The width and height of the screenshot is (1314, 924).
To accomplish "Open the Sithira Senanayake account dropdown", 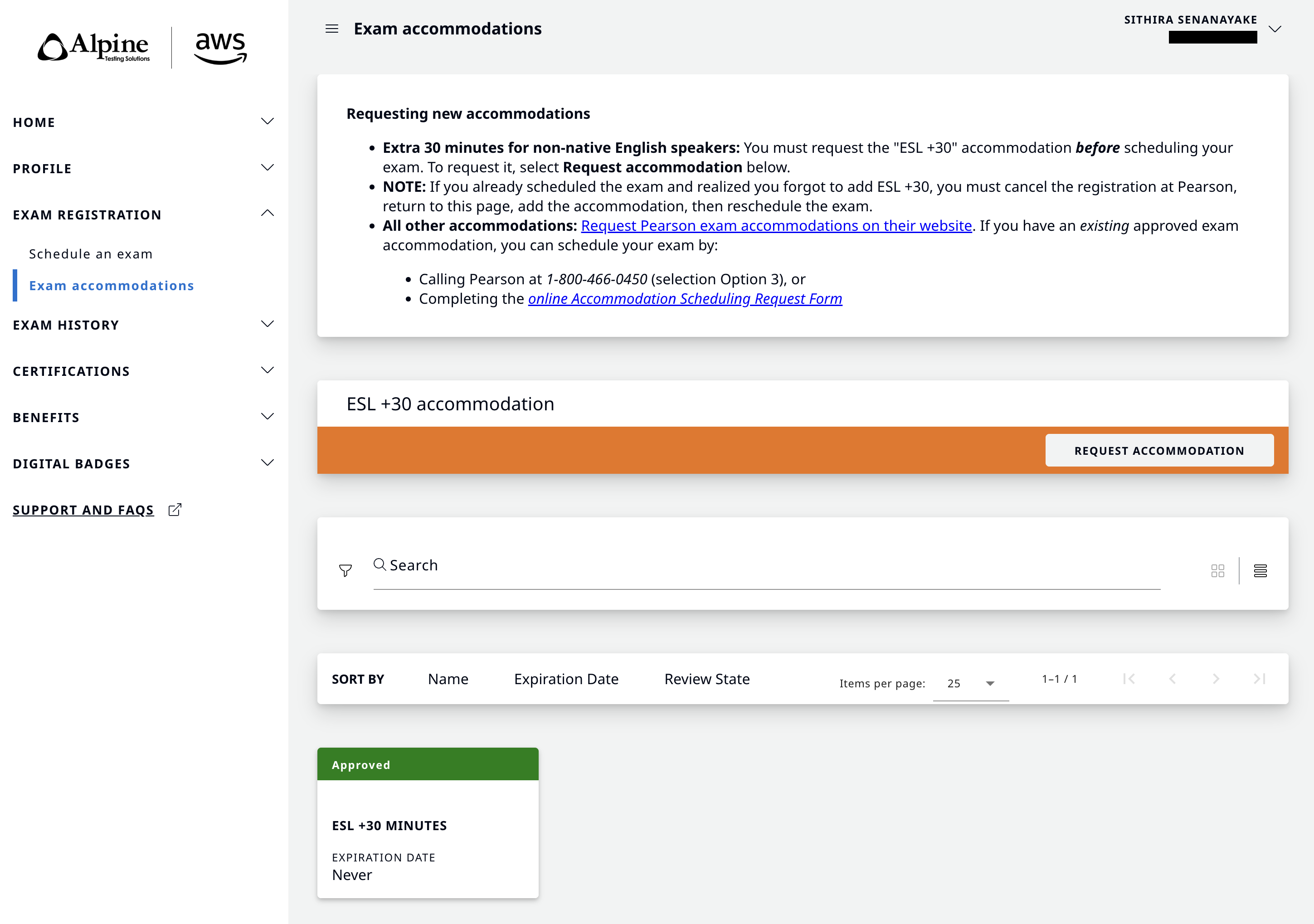I will click(1275, 29).
